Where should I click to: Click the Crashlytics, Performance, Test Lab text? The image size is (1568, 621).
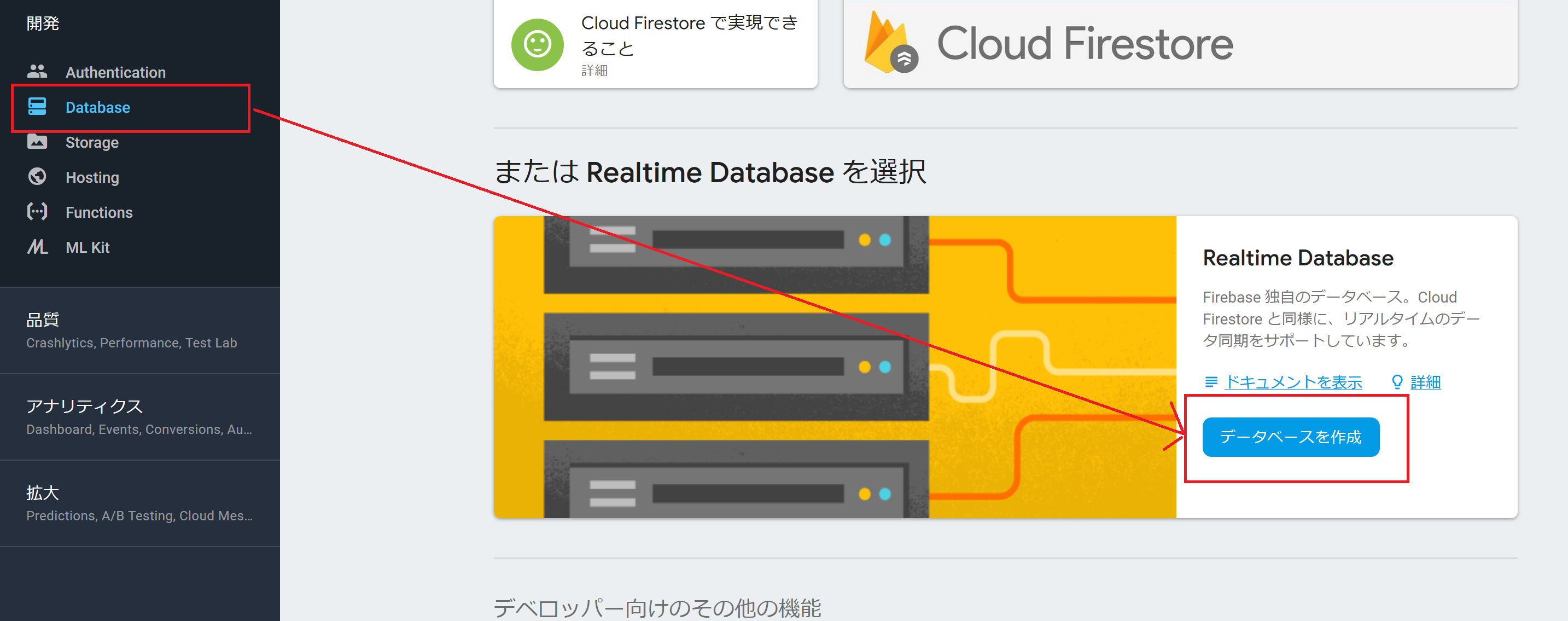click(131, 343)
